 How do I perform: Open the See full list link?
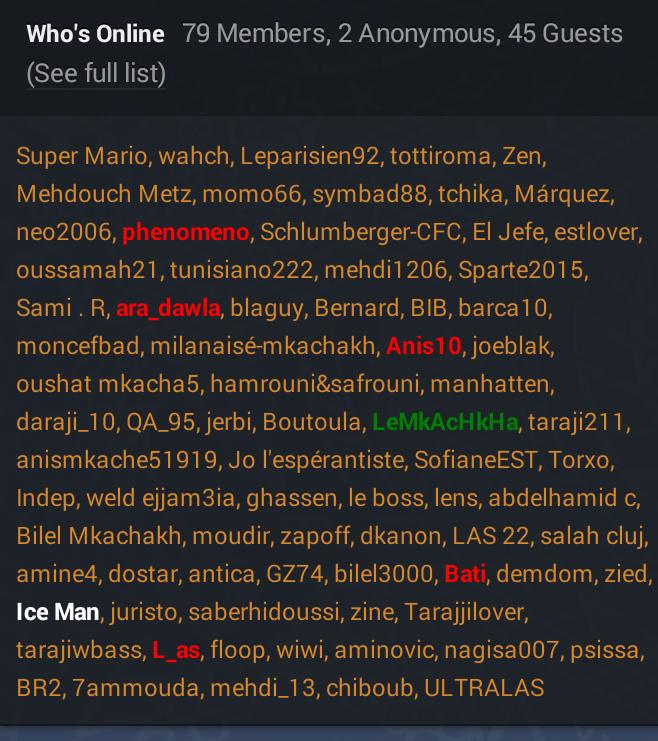pos(96,74)
